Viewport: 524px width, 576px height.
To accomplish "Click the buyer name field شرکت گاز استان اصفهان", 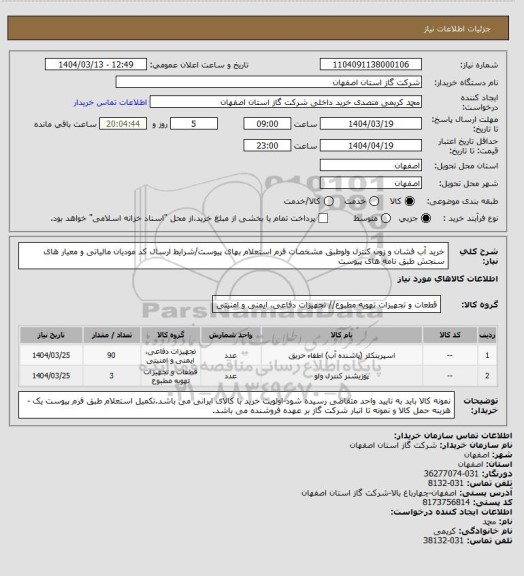I will pyautogui.click(x=269, y=82).
